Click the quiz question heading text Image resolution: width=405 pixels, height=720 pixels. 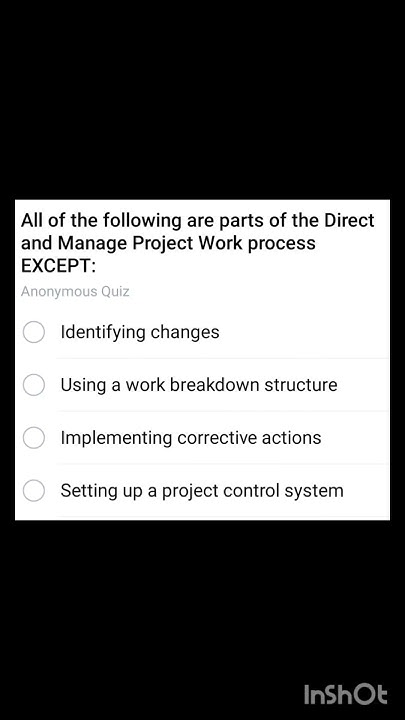(x=197, y=243)
